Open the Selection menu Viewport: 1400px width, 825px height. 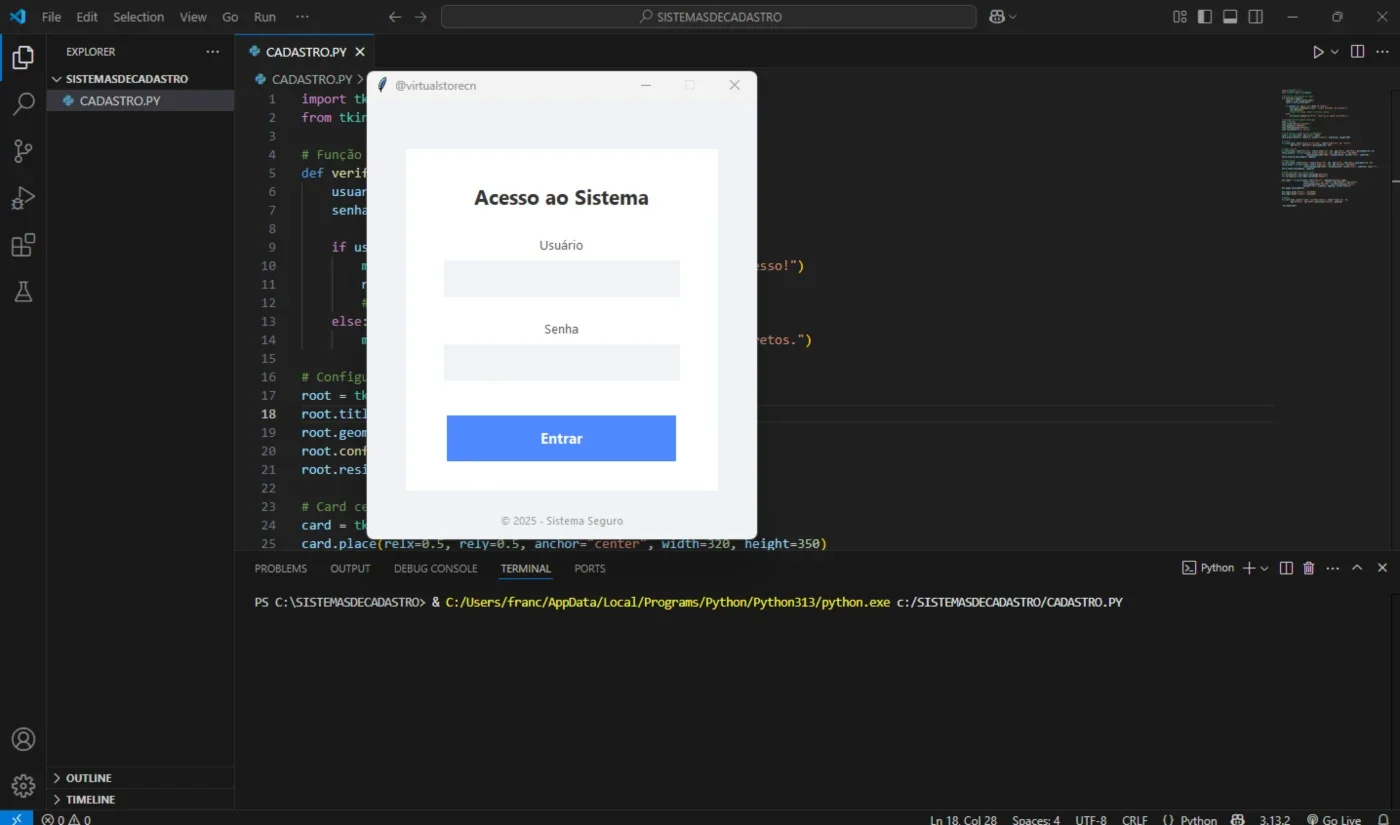(x=138, y=17)
